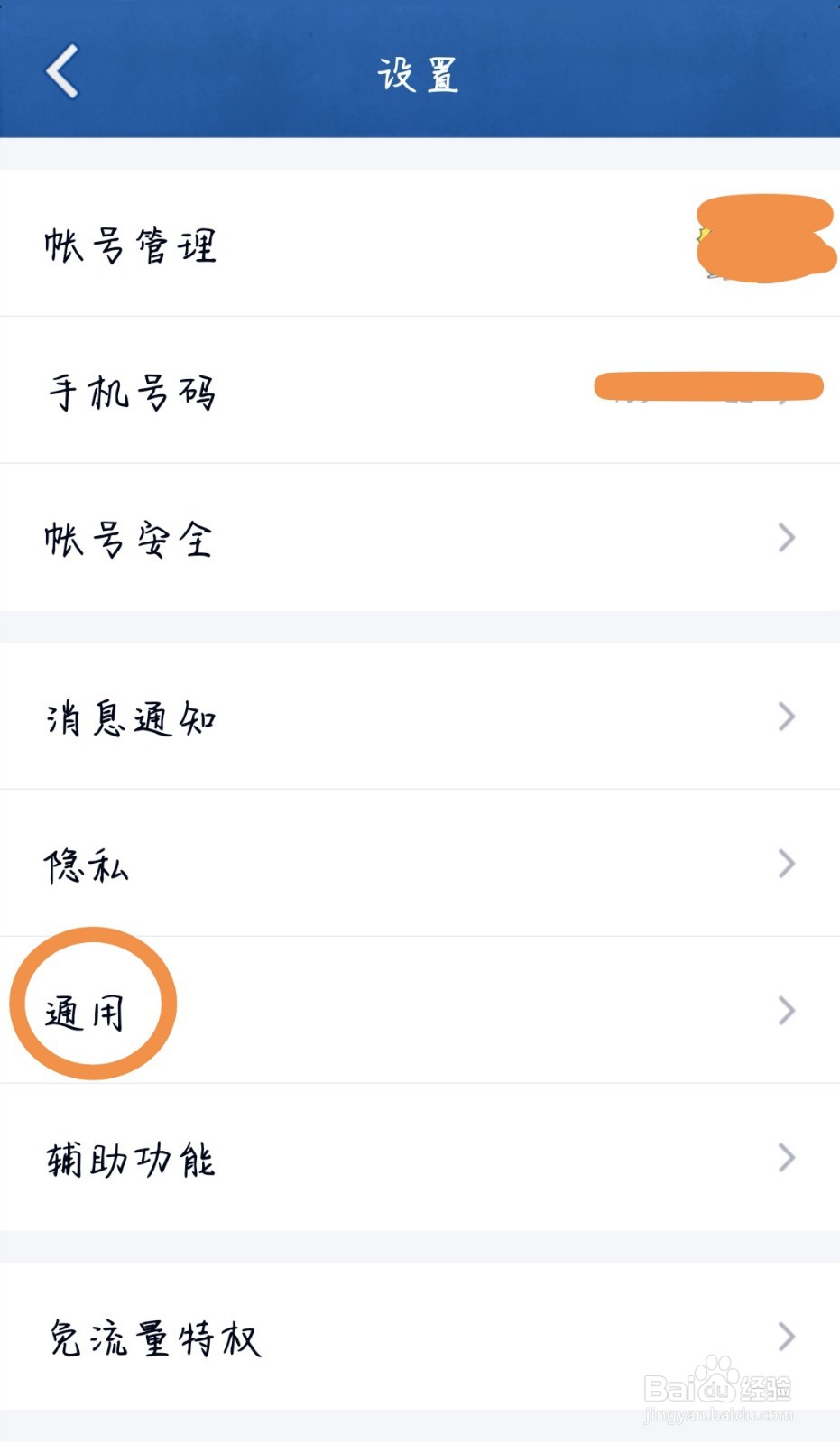Expand the chevron on the 隐私 row
This screenshot has height=1444, width=840.
pos(787,864)
